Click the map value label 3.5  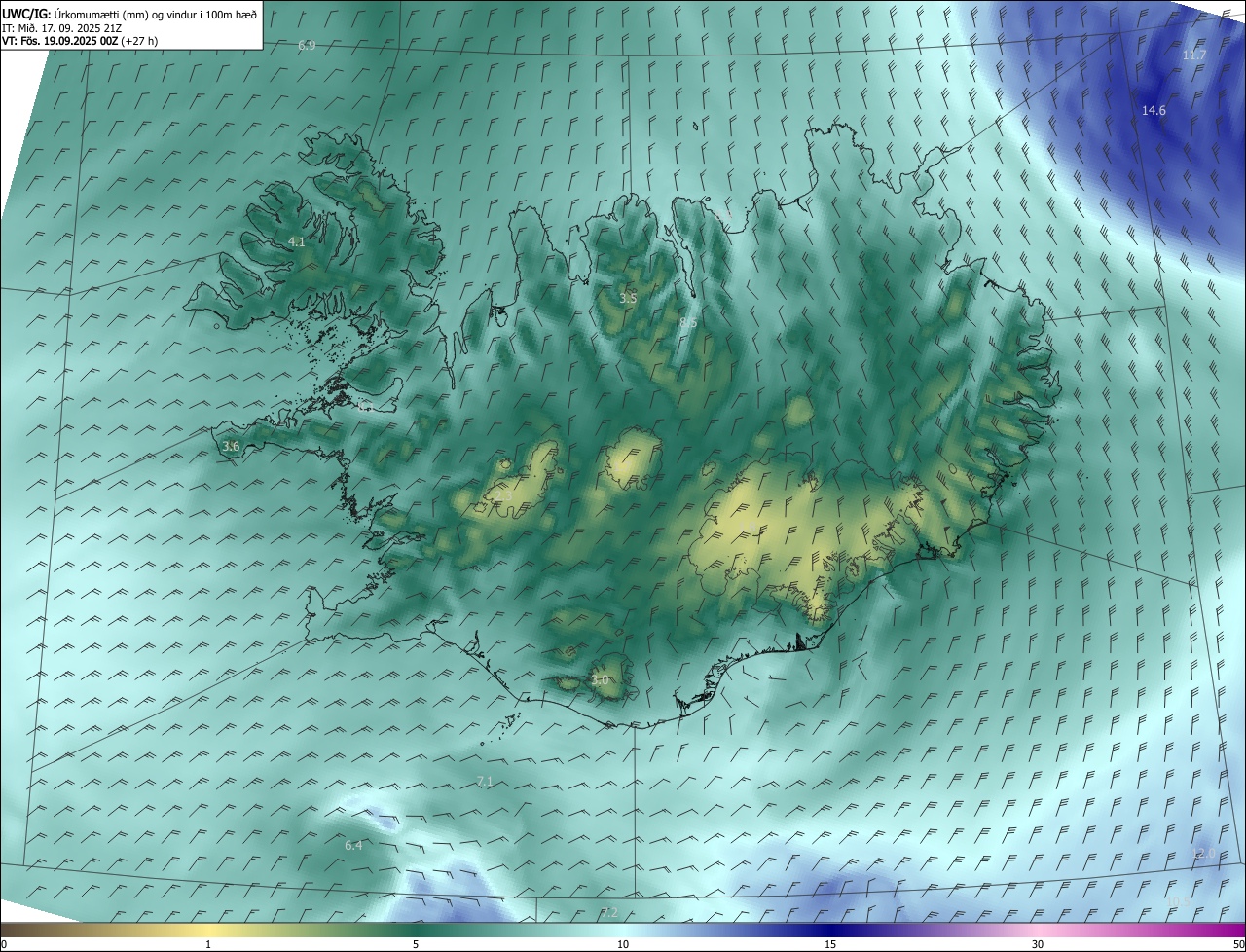(628, 298)
